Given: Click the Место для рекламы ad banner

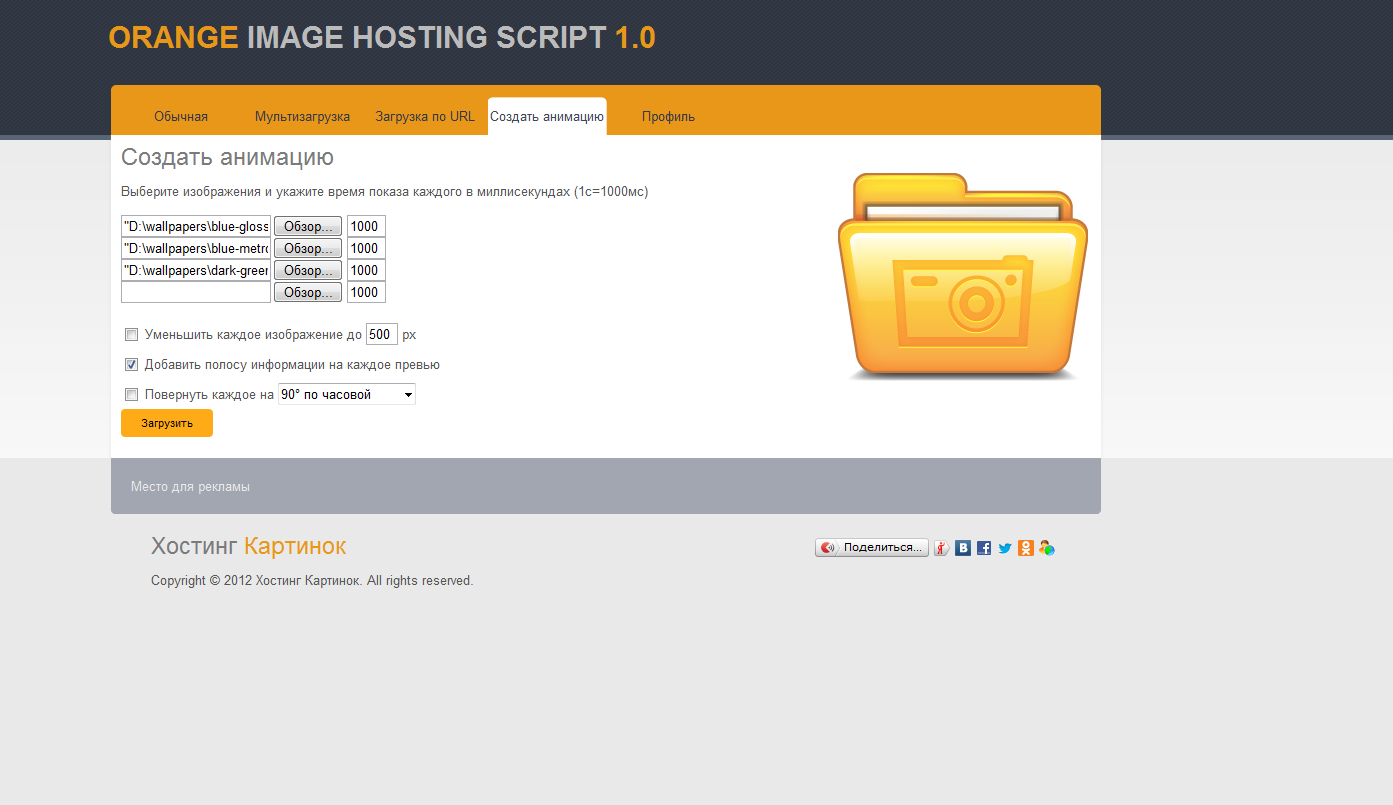Looking at the screenshot, I should 606,486.
